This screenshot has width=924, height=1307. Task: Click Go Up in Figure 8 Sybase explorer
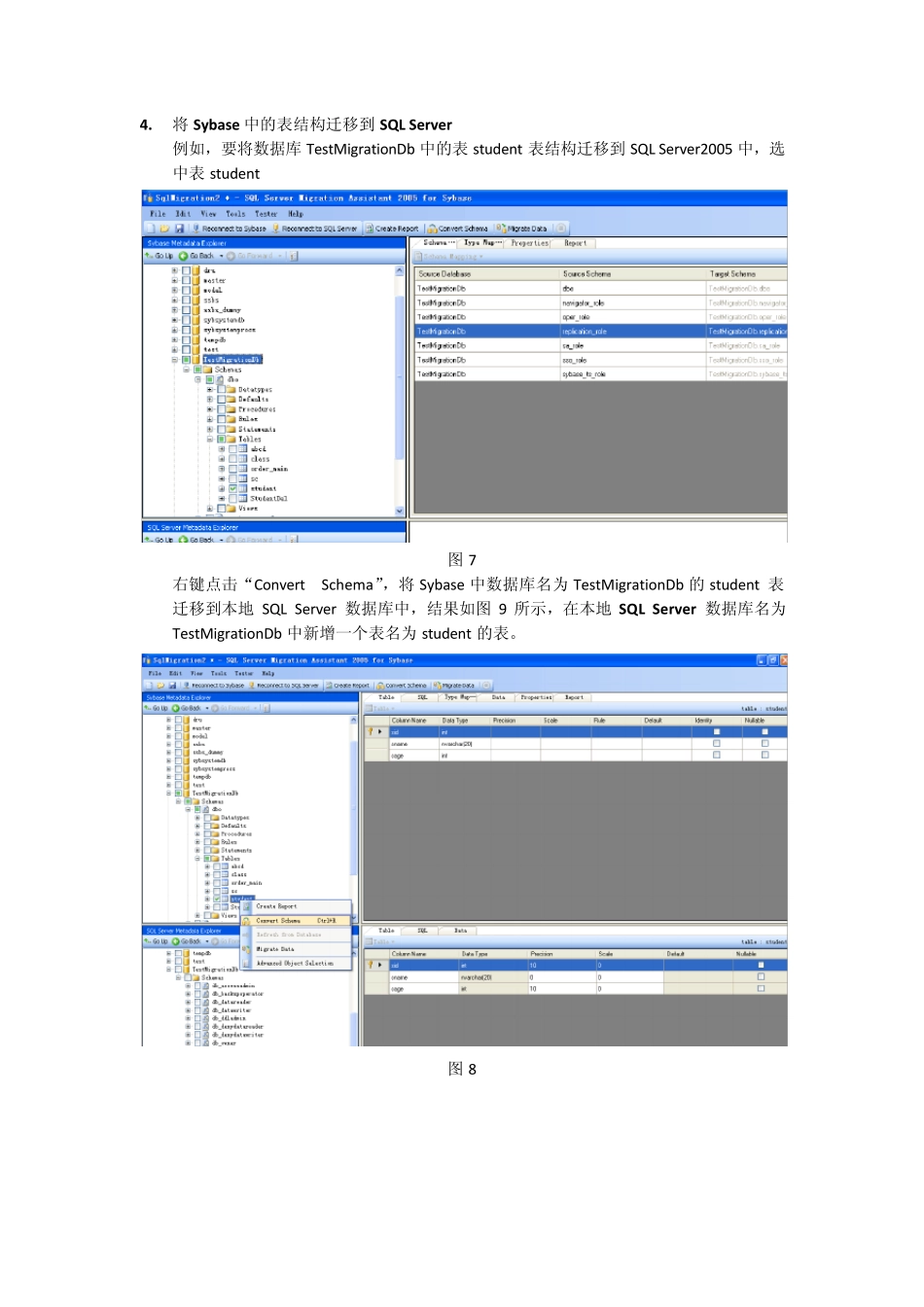pyautogui.click(x=158, y=708)
